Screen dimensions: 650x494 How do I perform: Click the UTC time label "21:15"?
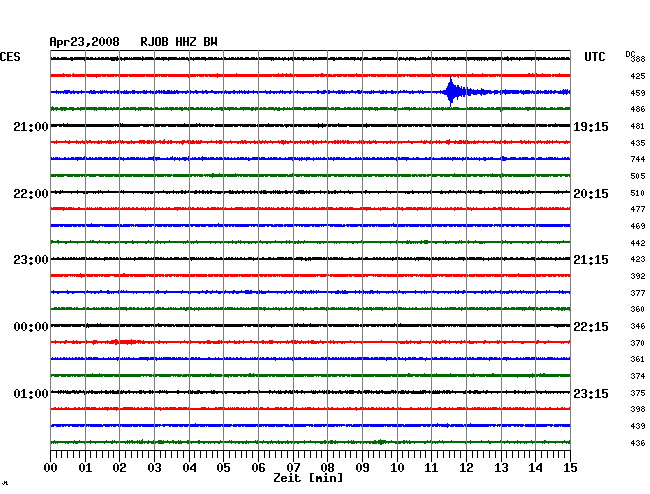[x=591, y=260]
